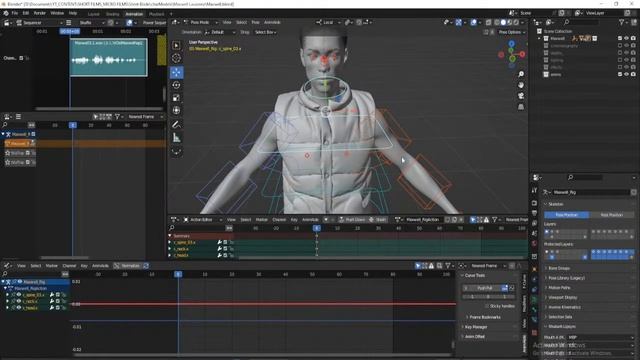This screenshot has width=640, height=360.
Task: Toggle visibility eye of last outliner collection
Action: 626,74
